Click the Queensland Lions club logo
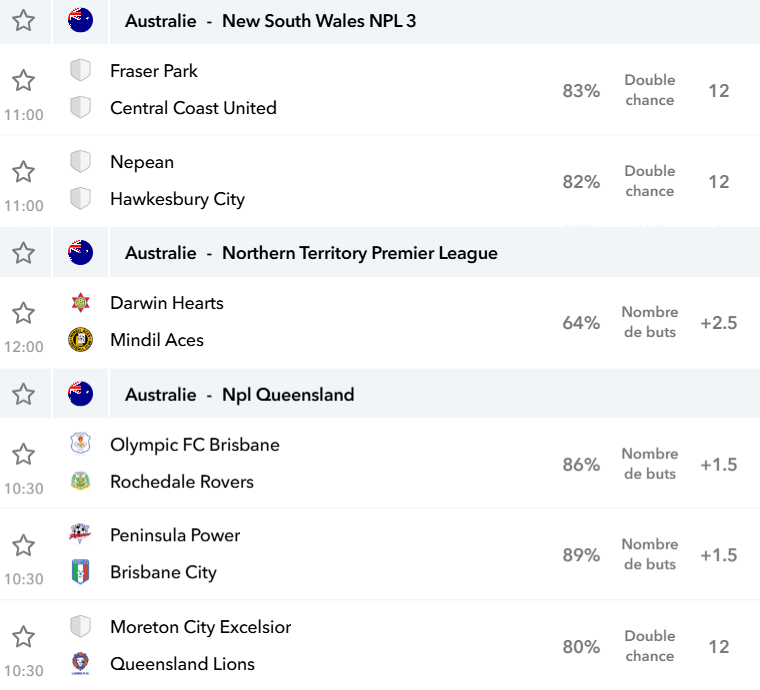The width and height of the screenshot is (760, 690). click(x=80, y=663)
